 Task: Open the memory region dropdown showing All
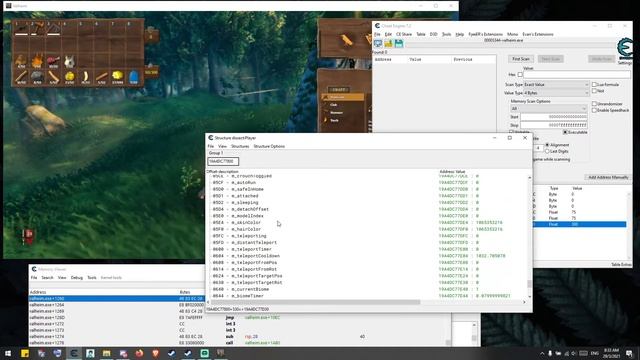click(549, 109)
